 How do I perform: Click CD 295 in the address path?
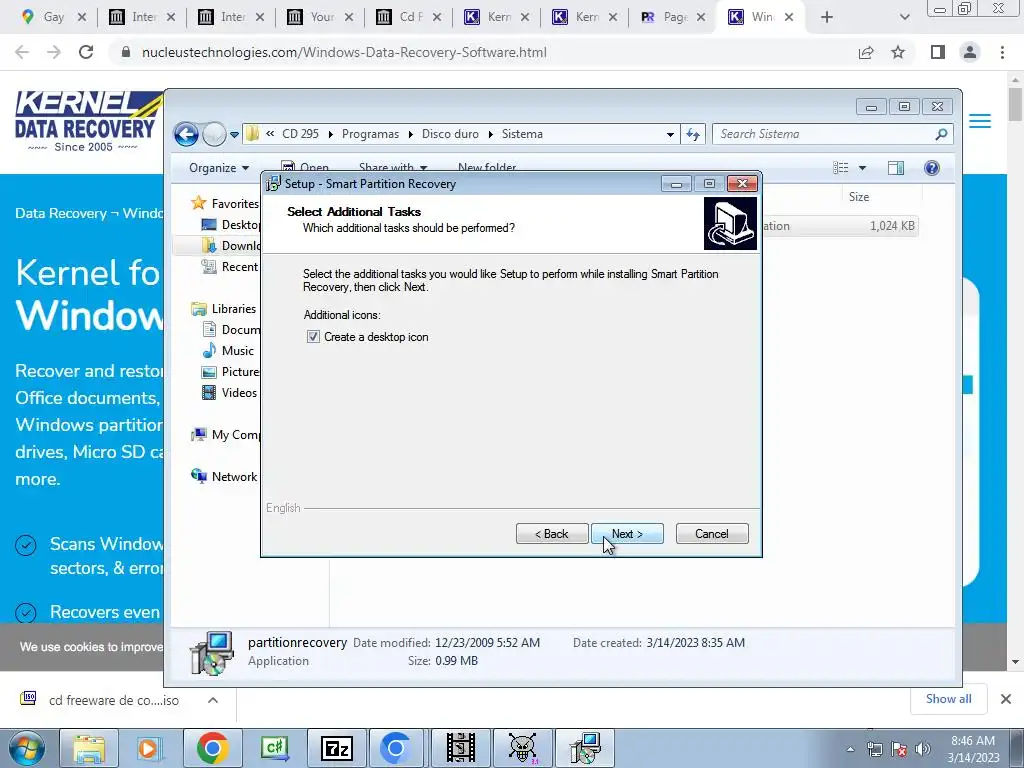click(300, 134)
